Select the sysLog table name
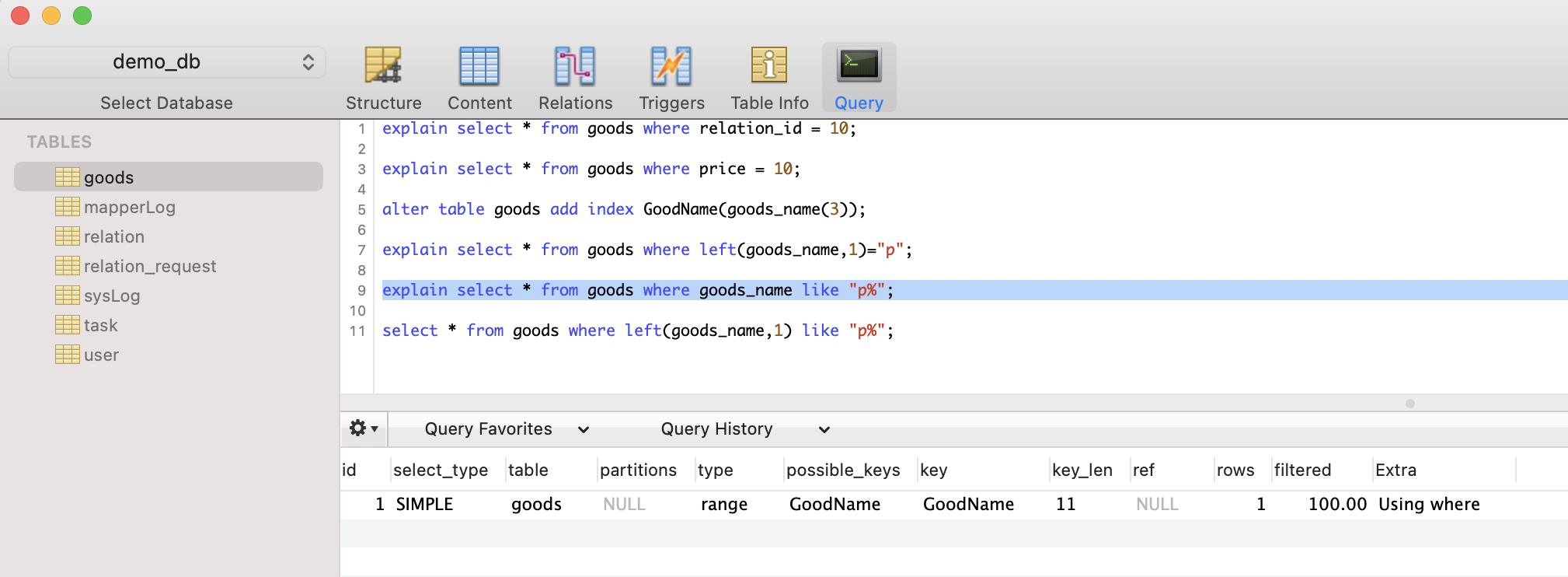Viewport: 1568px width, 577px height. 112,295
